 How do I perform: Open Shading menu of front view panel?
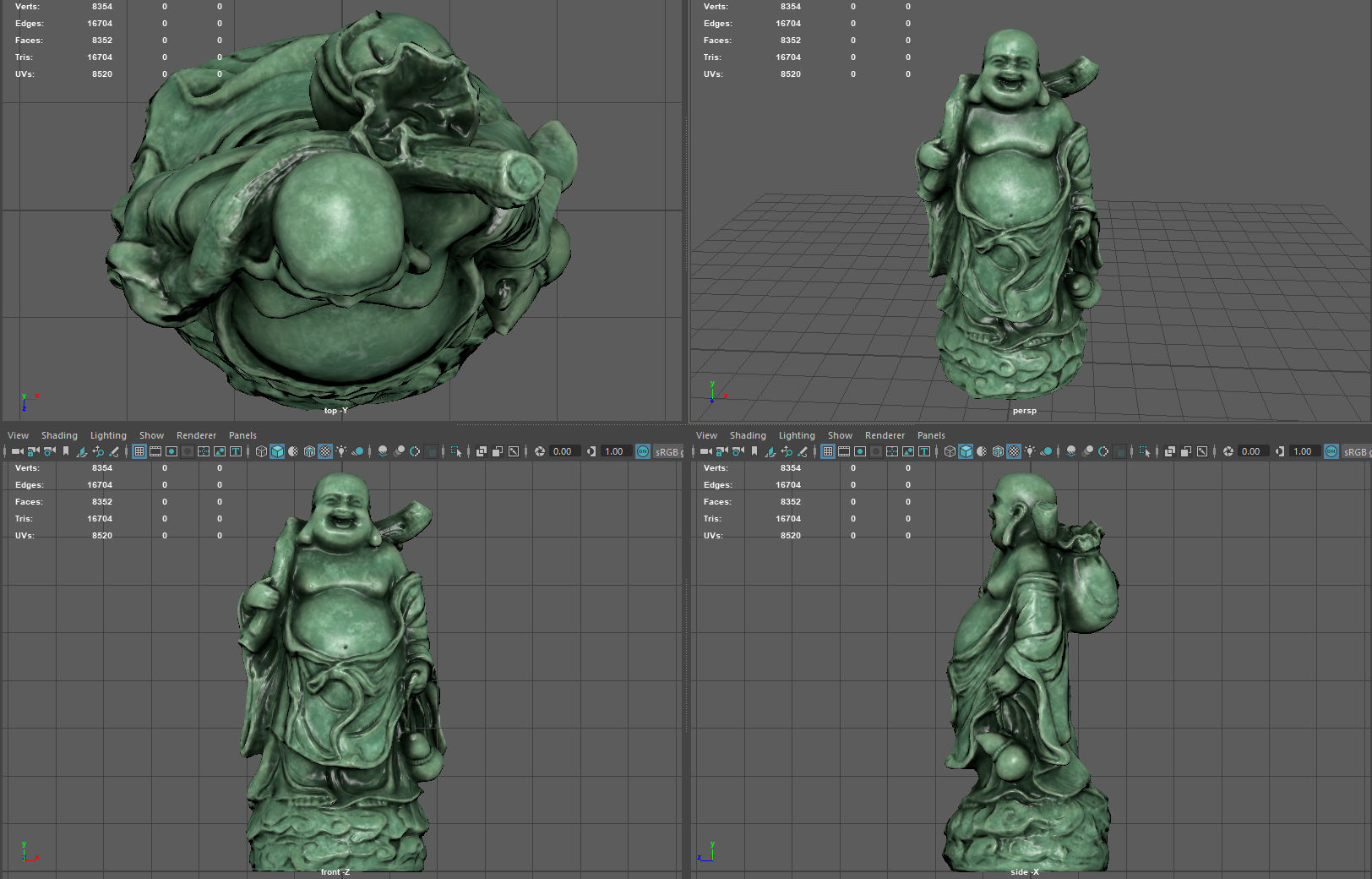(59, 435)
